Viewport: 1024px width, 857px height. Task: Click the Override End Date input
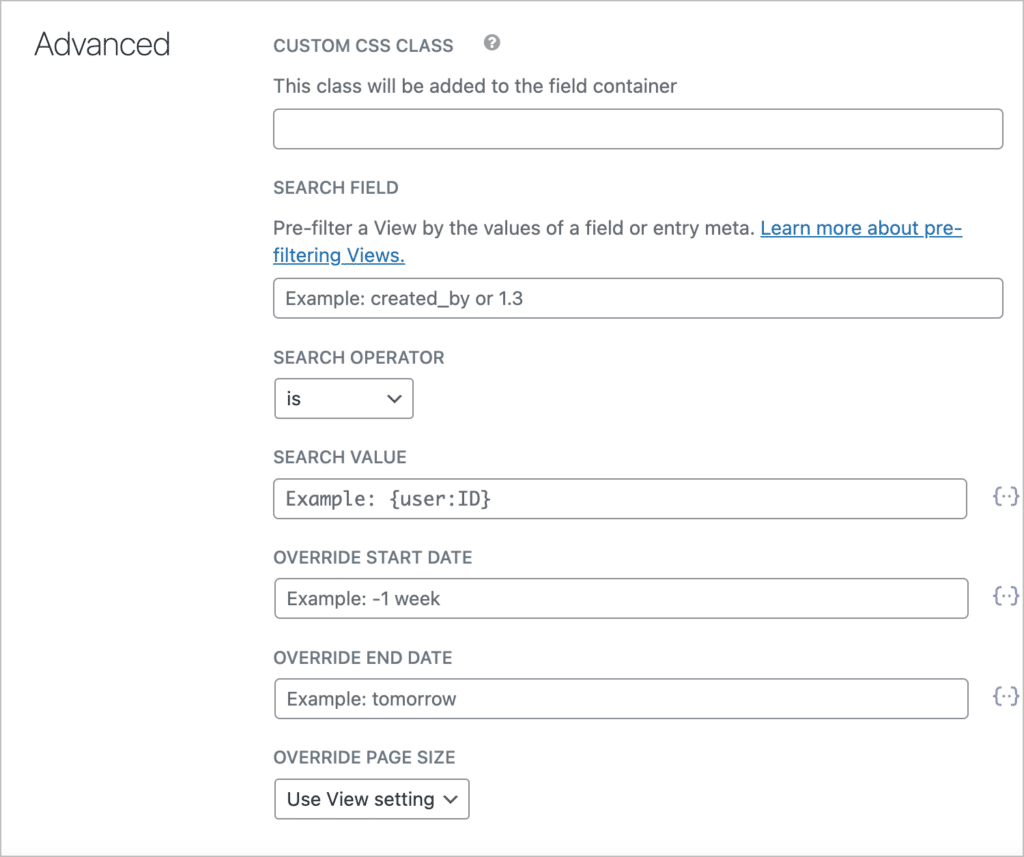[x=621, y=699]
